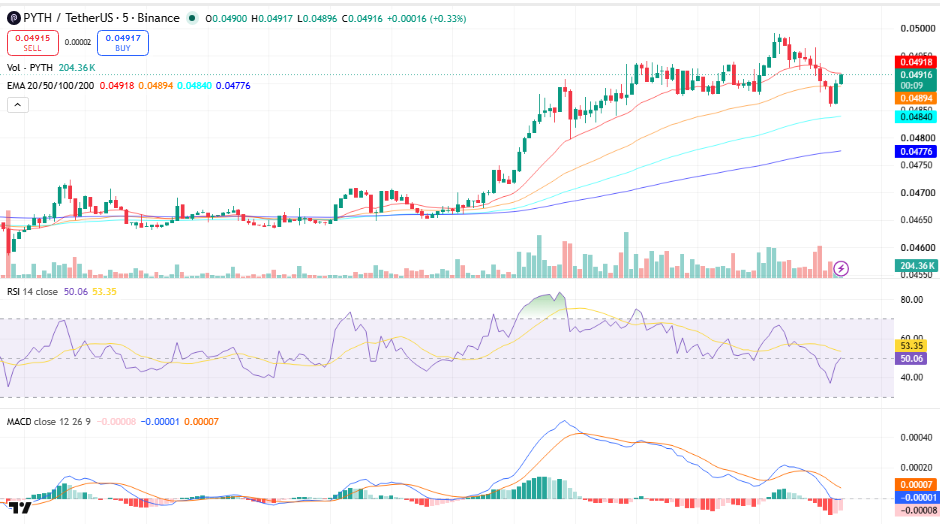
Task: Select the MACD close 12 26 9 label
Action: (49, 422)
